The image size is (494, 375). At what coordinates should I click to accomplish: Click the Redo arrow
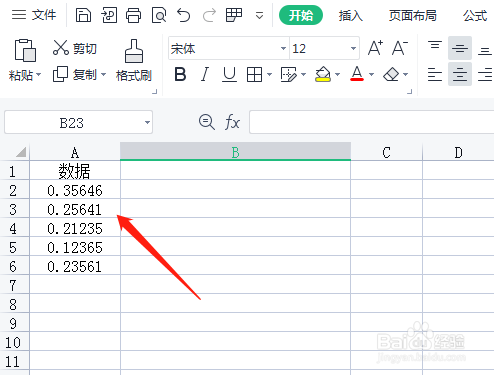[x=209, y=15]
